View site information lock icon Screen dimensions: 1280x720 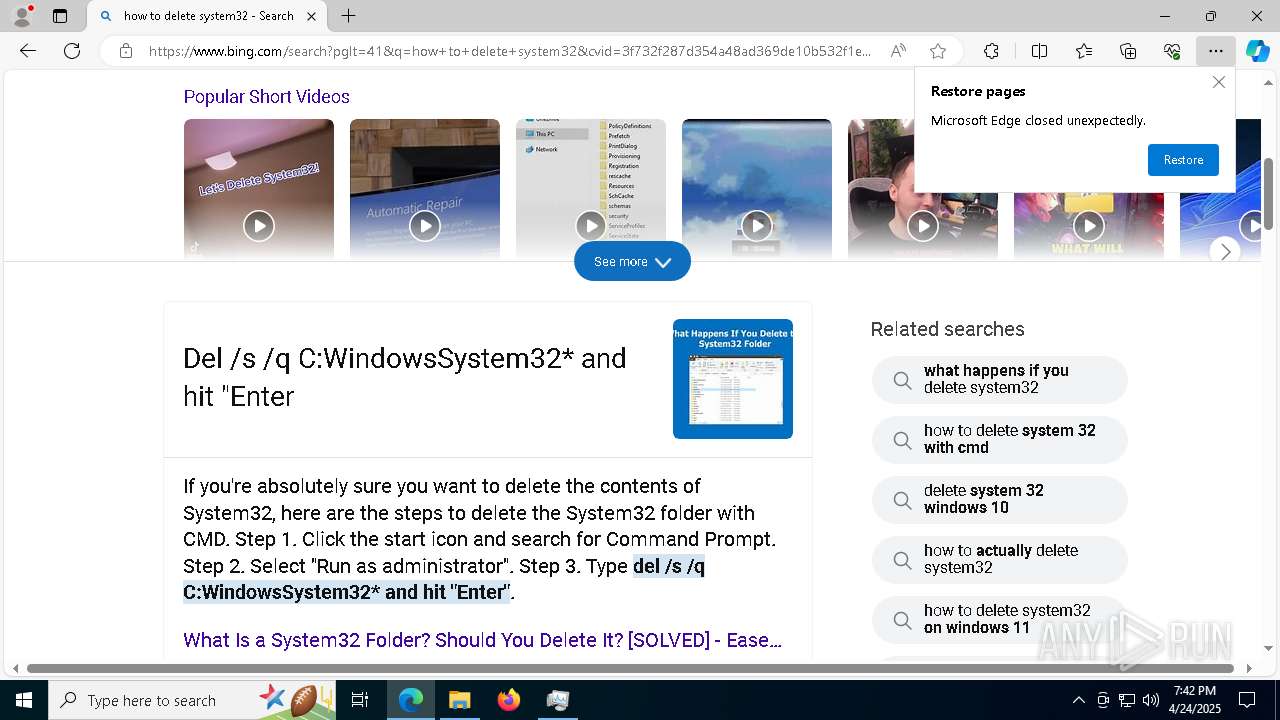(126, 51)
